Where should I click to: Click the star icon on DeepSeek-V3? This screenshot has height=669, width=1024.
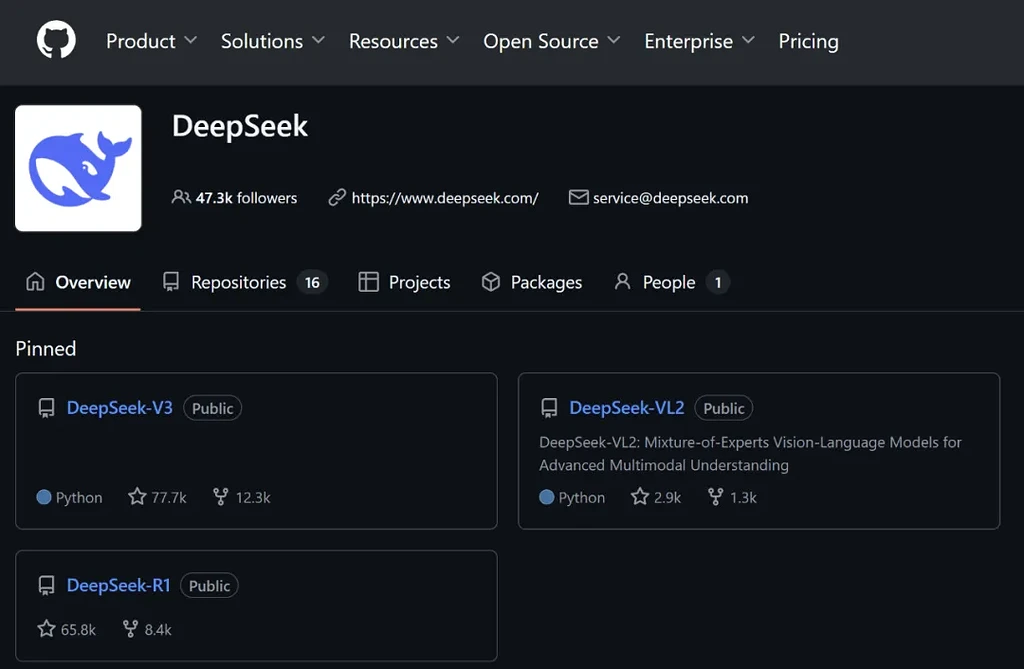[x=138, y=496]
